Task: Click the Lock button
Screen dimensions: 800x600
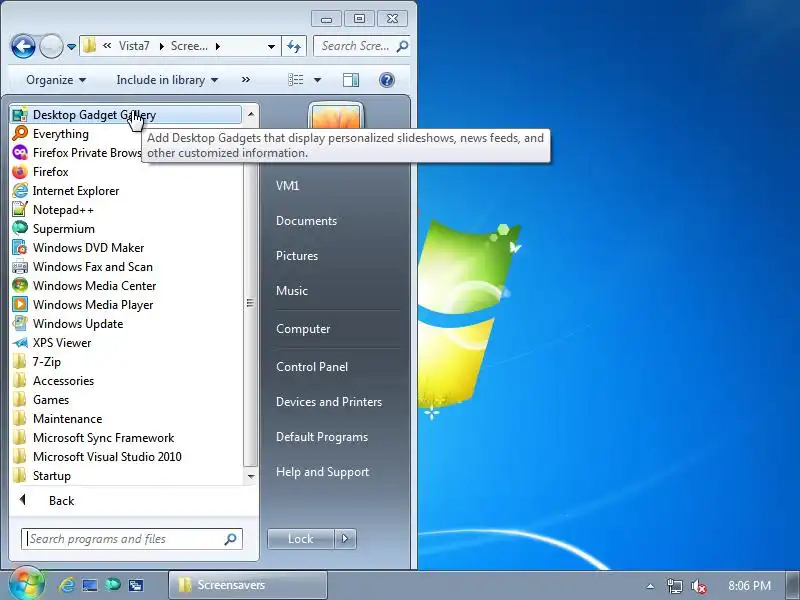Action: point(301,539)
